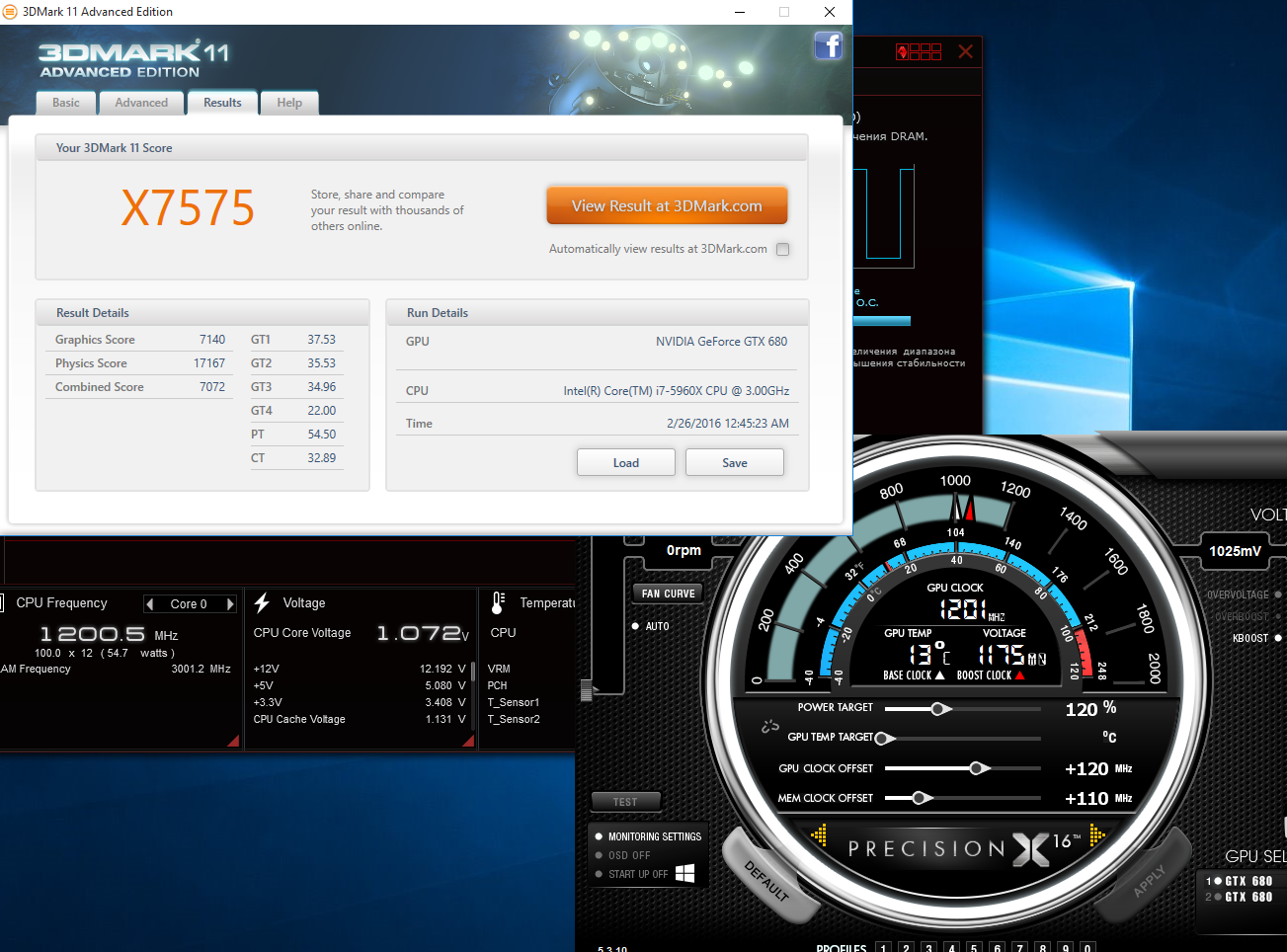Click the 1025mV voltage value box
The height and width of the screenshot is (952, 1287).
pos(1235,551)
